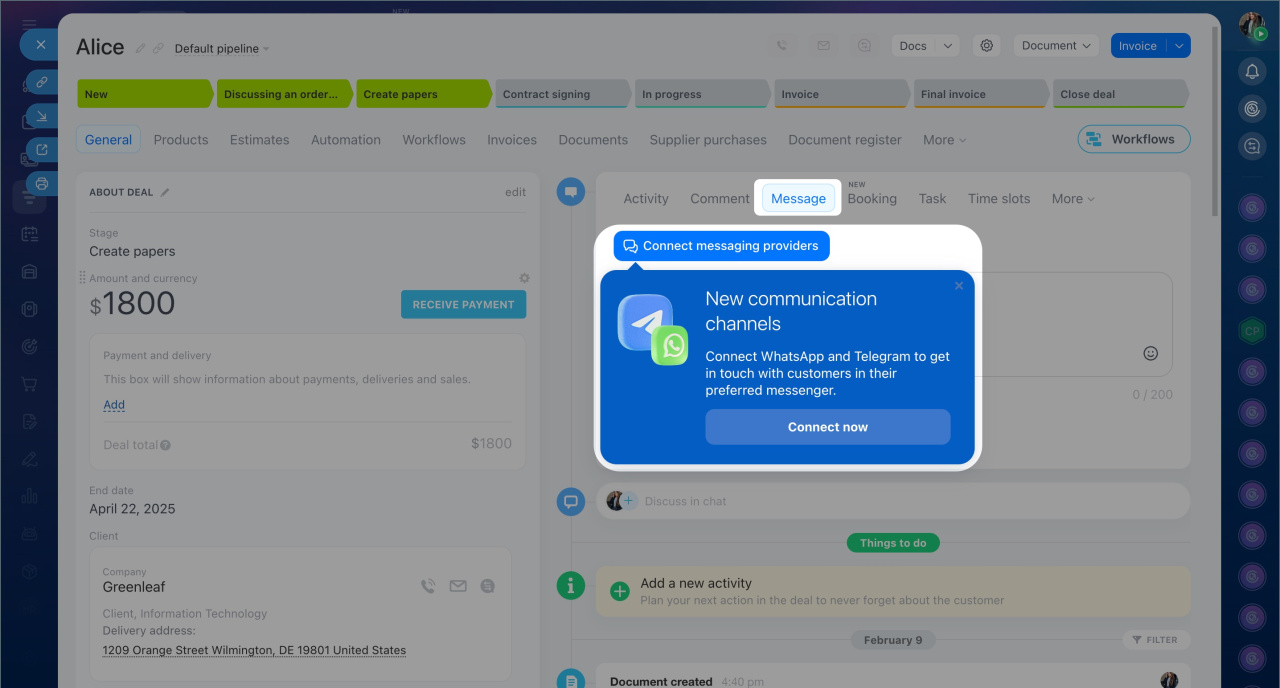Click the Discuss in chat input field

[x=900, y=501]
